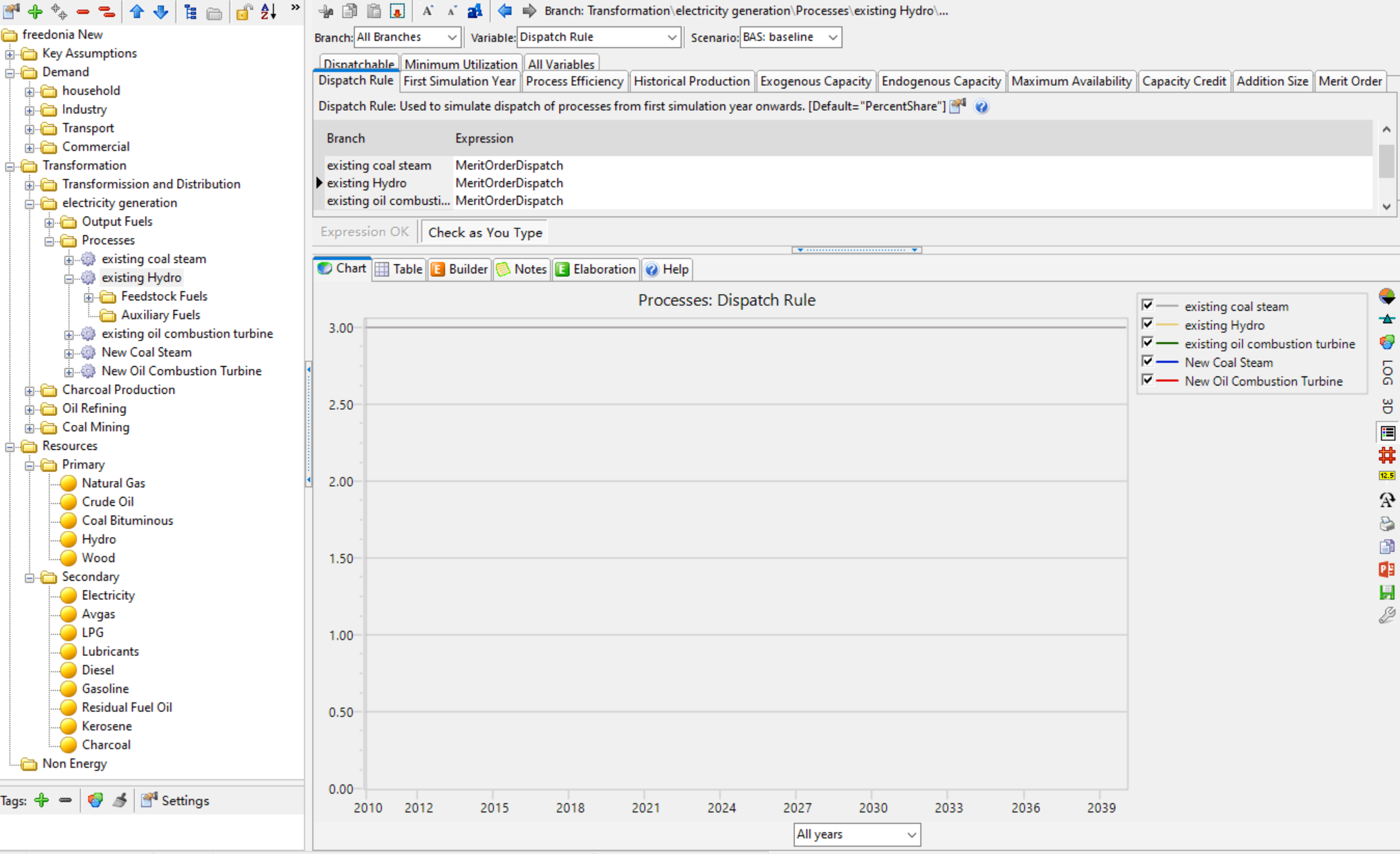Click the green floppy save chart icon

tap(1387, 592)
